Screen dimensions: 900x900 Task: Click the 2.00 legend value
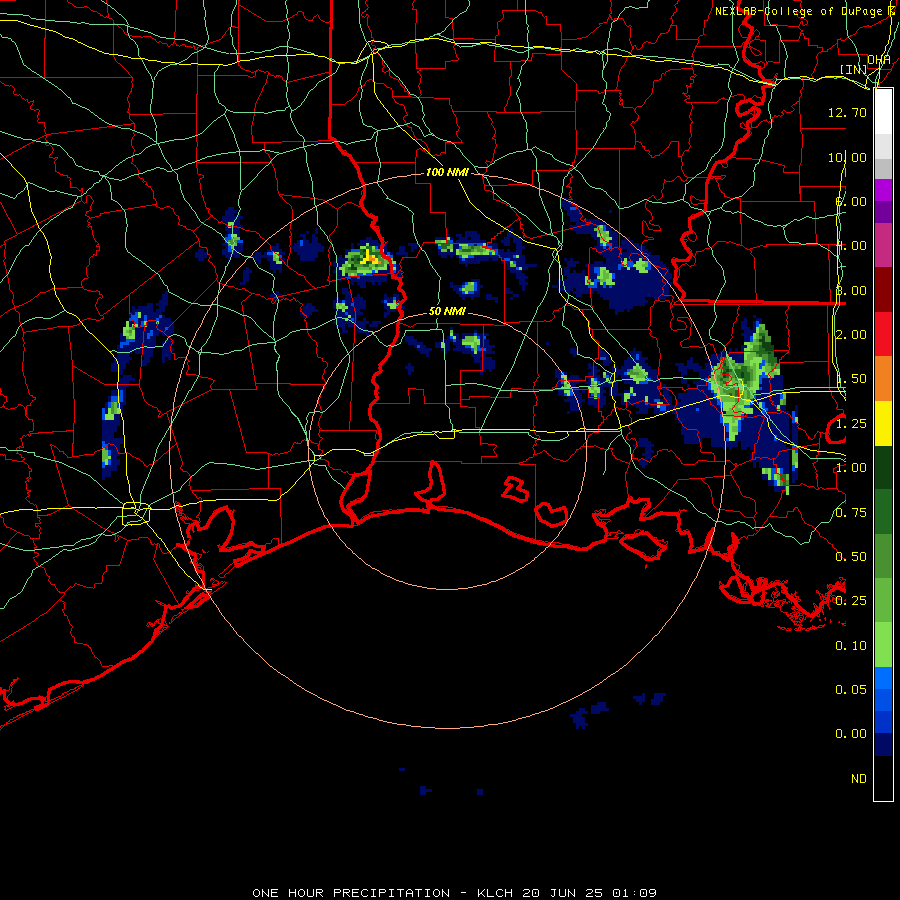(x=851, y=335)
